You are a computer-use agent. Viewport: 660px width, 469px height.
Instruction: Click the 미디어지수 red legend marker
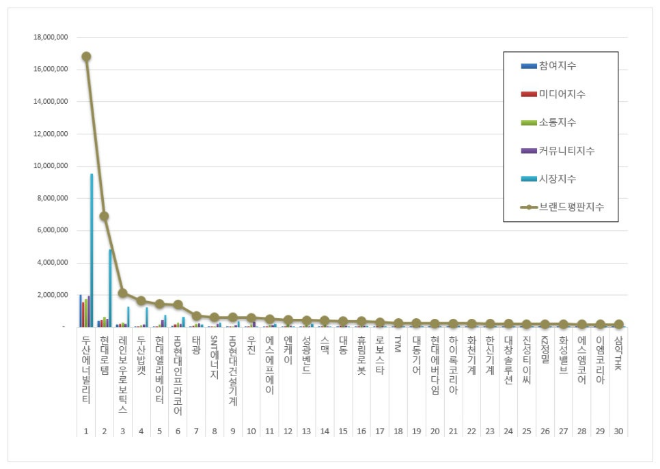pos(528,94)
